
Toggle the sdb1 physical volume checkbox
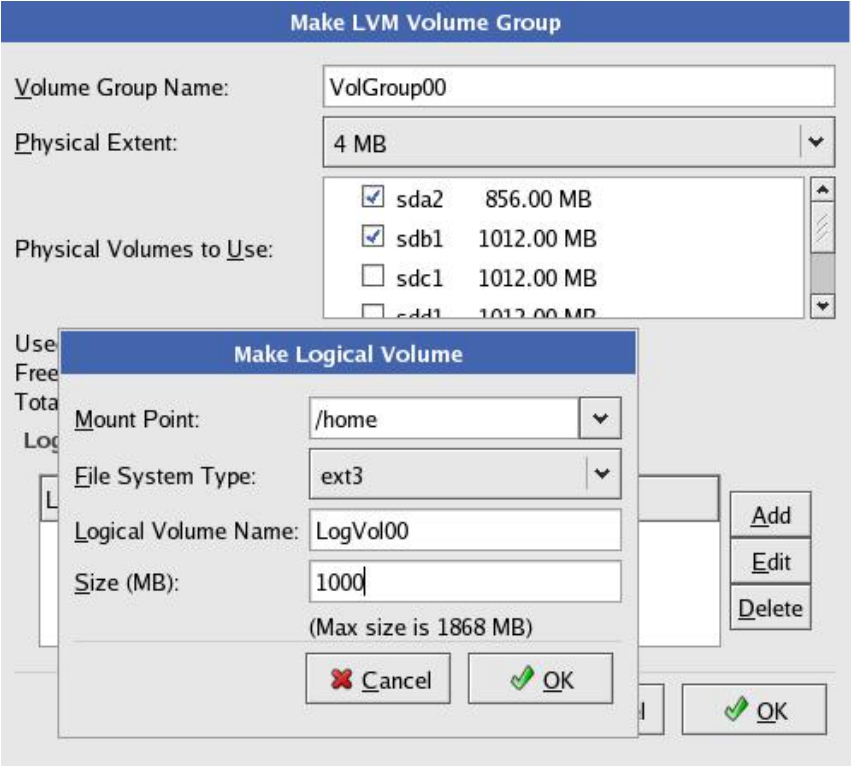coord(373,238)
